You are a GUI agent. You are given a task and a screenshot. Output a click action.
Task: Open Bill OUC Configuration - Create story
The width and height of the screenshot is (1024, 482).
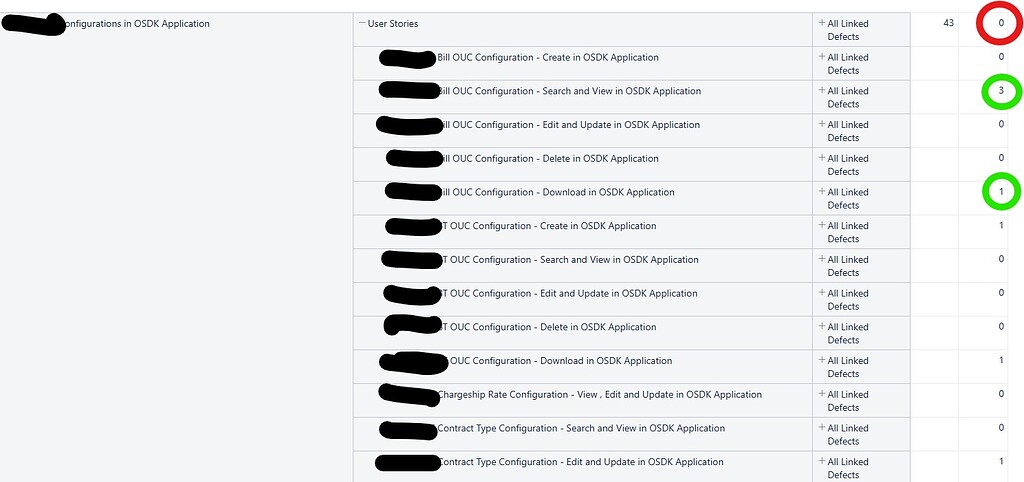pyautogui.click(x=547, y=58)
